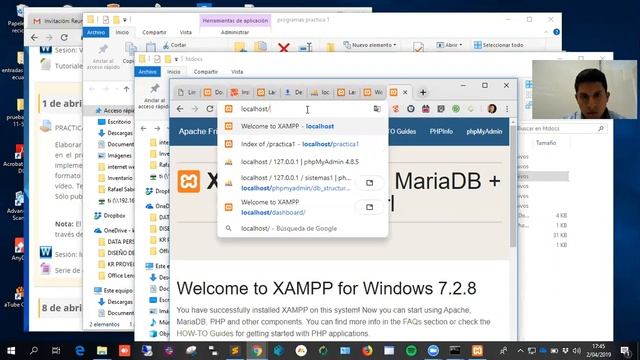Open the XAMPP control panel taskbar icon
This screenshot has height=360, width=640.
477,351
